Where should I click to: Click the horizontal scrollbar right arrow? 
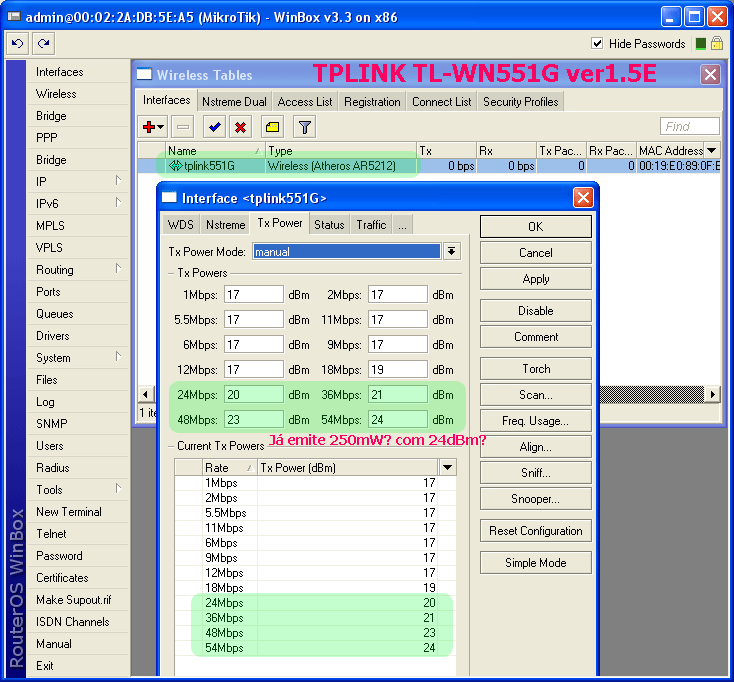[712, 395]
